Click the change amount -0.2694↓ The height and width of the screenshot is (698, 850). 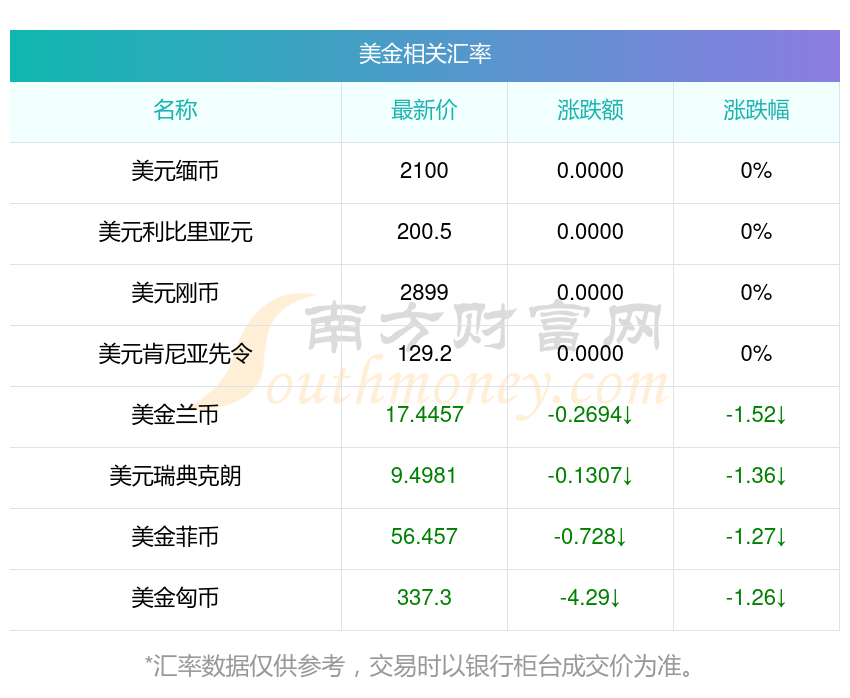590,415
